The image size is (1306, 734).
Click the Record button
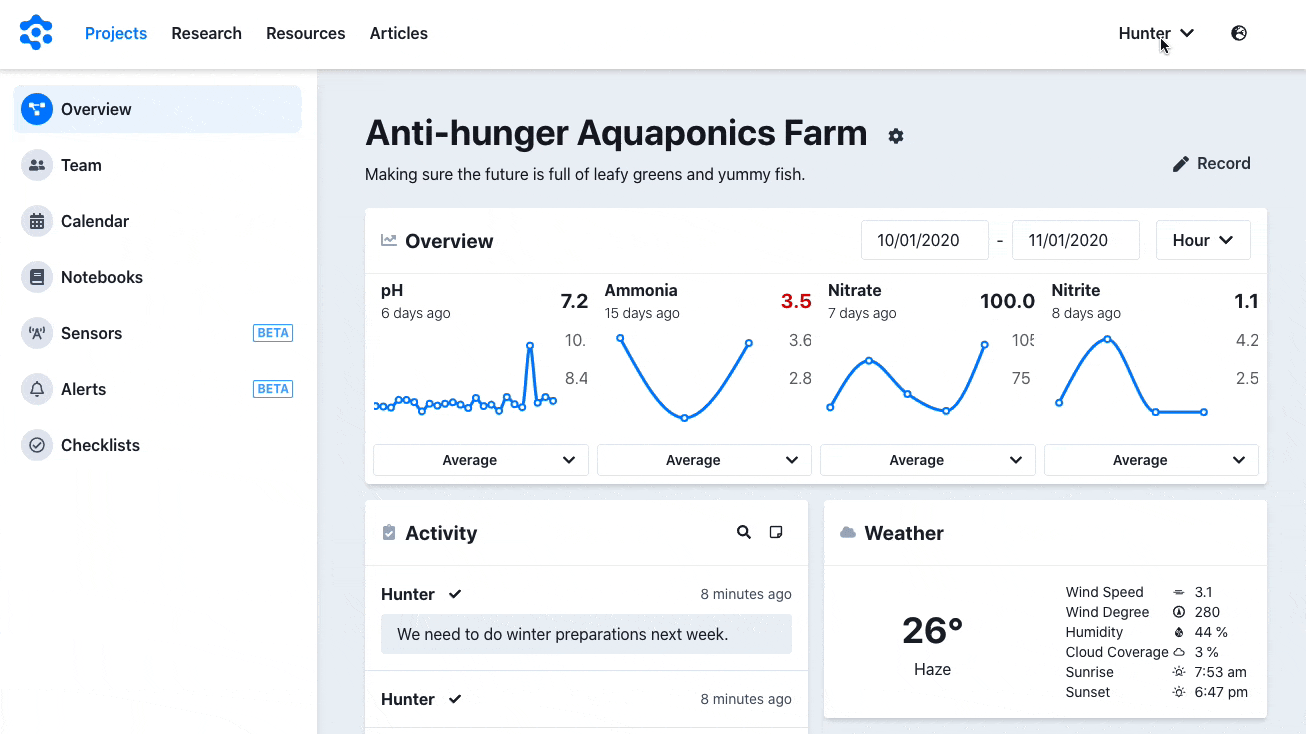(1211, 163)
